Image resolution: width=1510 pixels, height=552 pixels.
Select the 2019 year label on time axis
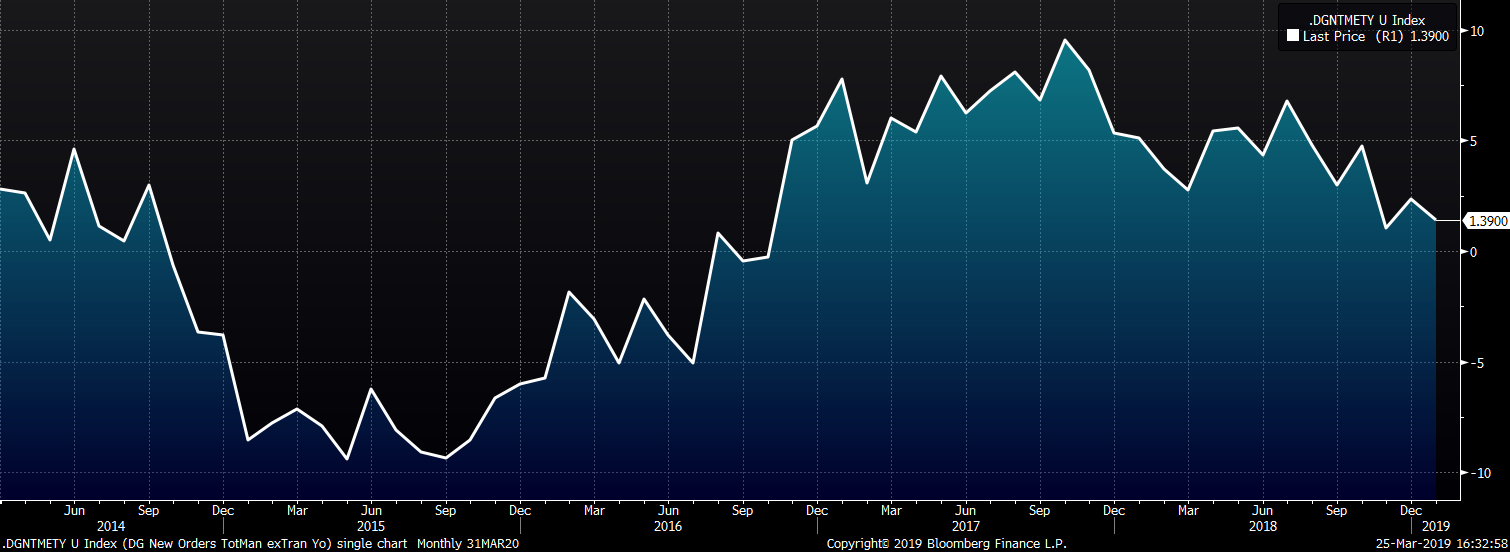click(1434, 526)
